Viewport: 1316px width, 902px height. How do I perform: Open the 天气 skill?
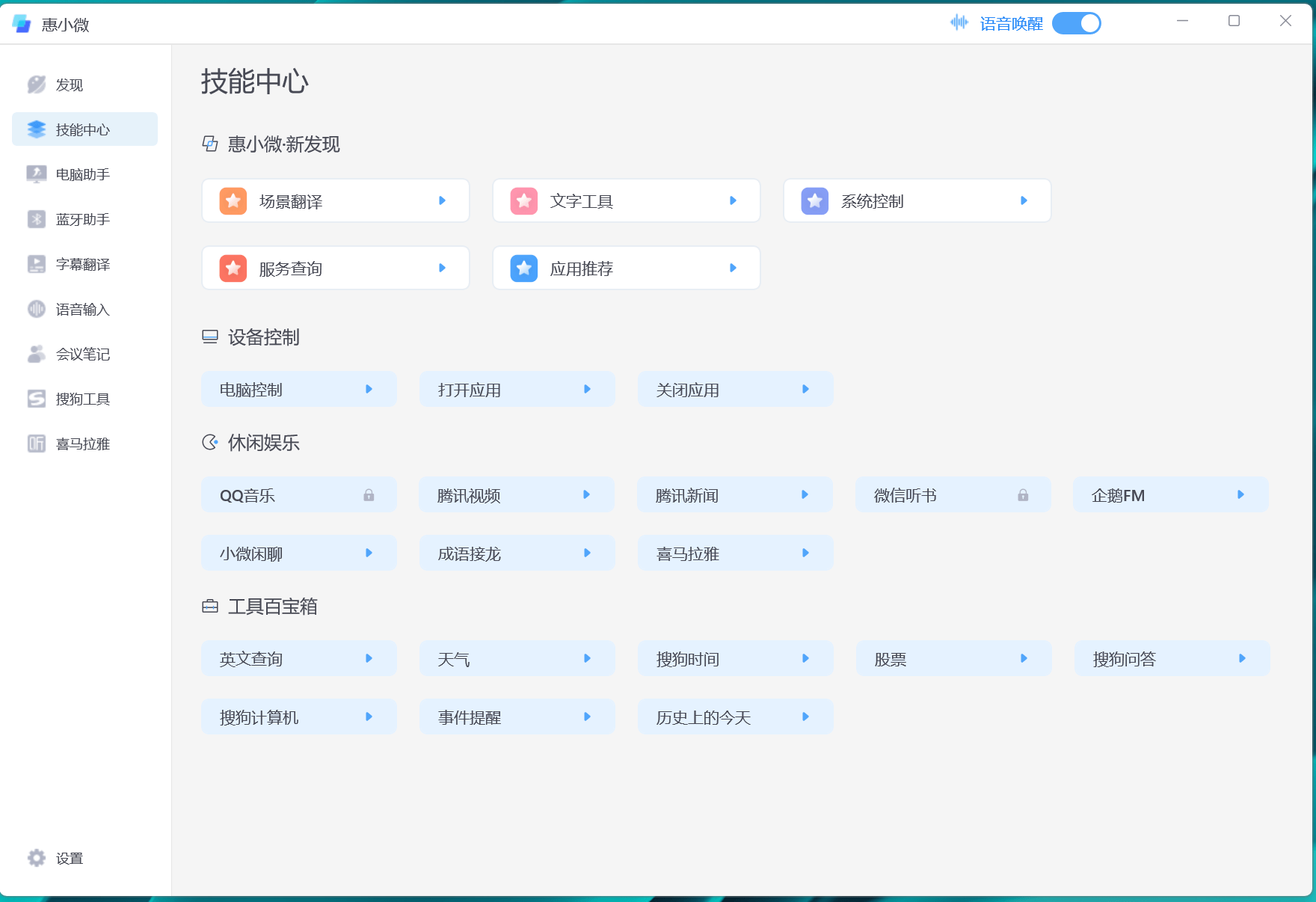(x=517, y=658)
